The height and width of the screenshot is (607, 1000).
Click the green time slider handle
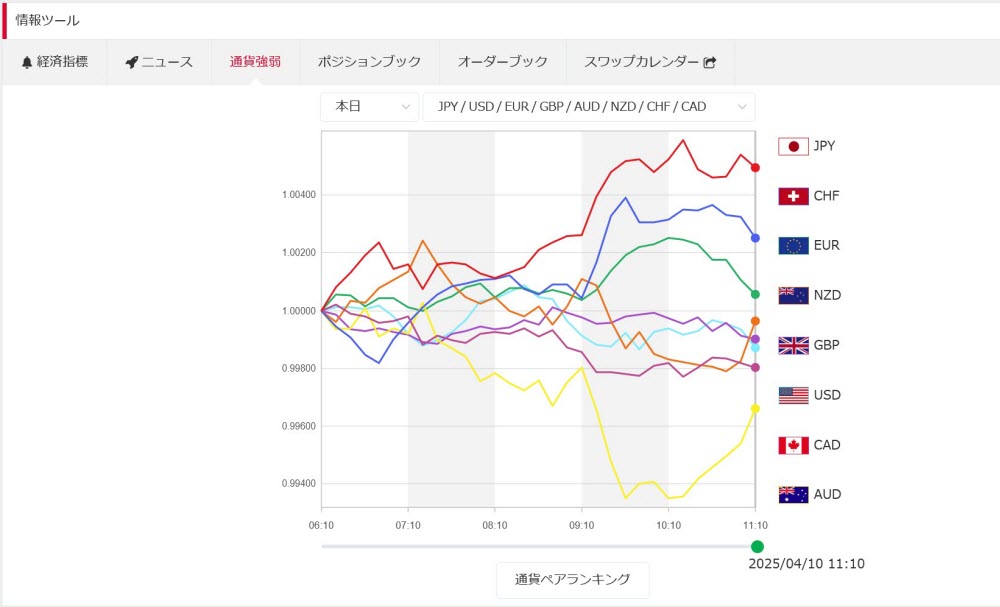pos(757,546)
